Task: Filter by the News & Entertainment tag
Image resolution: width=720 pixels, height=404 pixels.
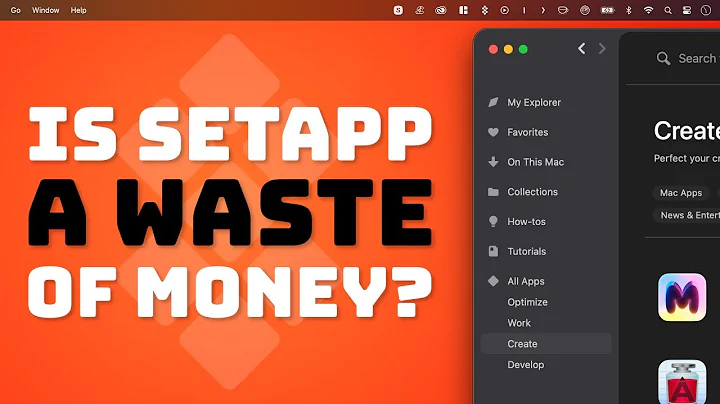Action: click(x=687, y=215)
